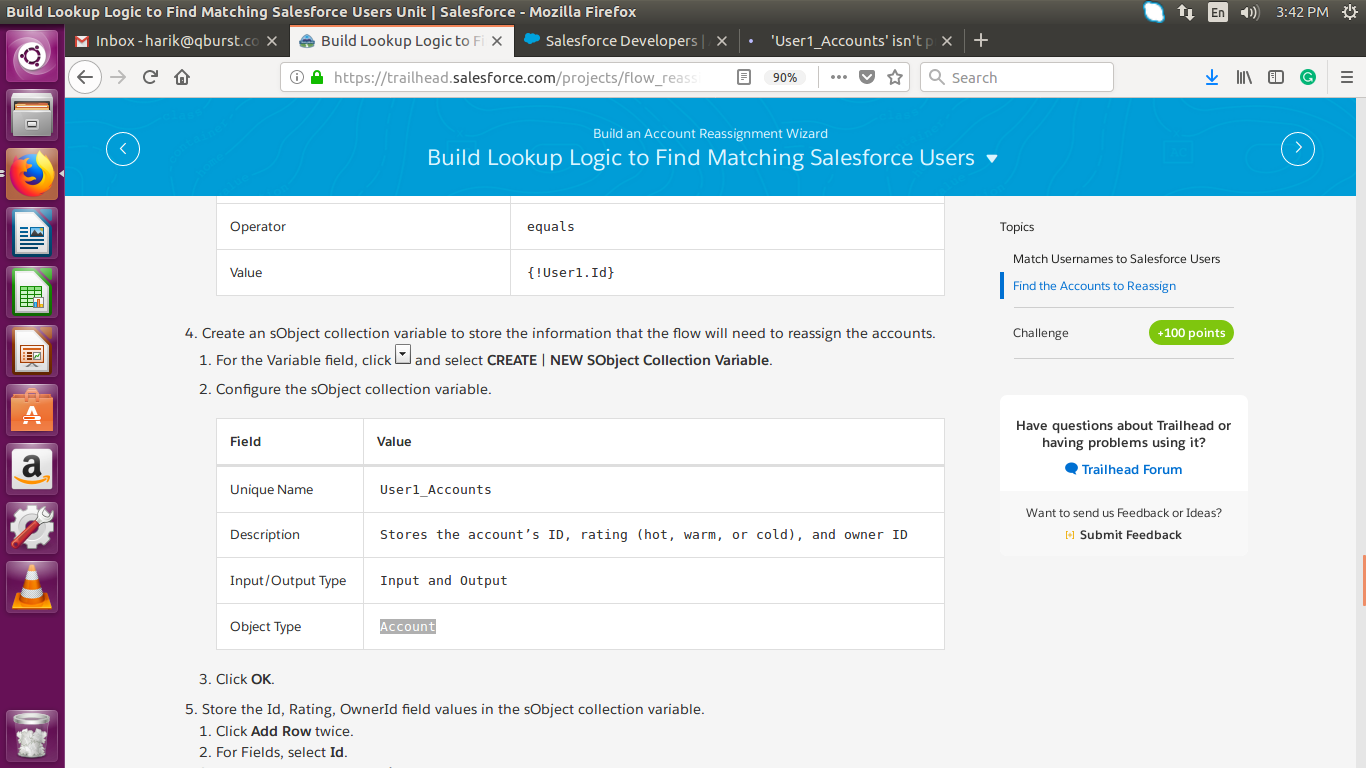The height and width of the screenshot is (768, 1366).
Task: Expand the unit title dropdown arrow
Action: pos(992,159)
